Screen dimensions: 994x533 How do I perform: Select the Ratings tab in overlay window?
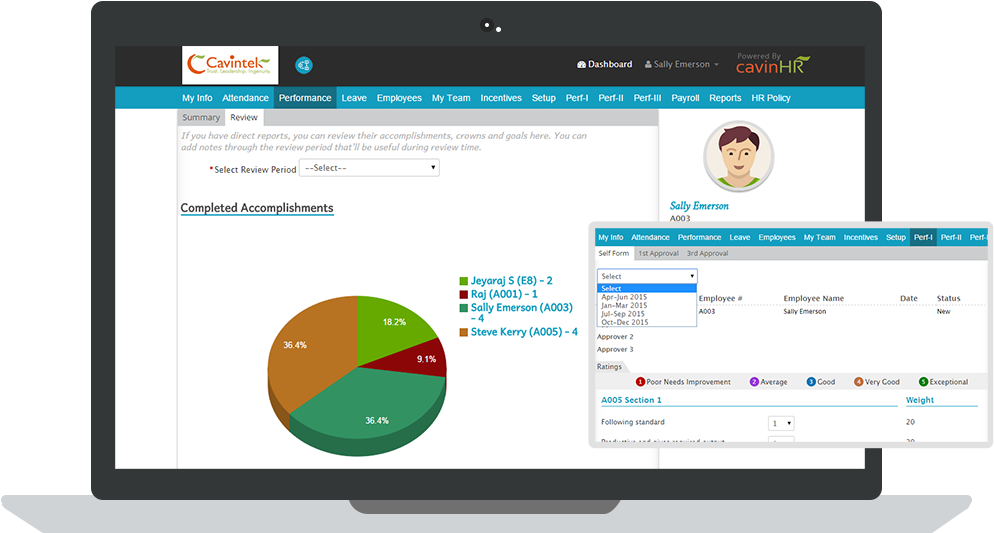(x=610, y=366)
